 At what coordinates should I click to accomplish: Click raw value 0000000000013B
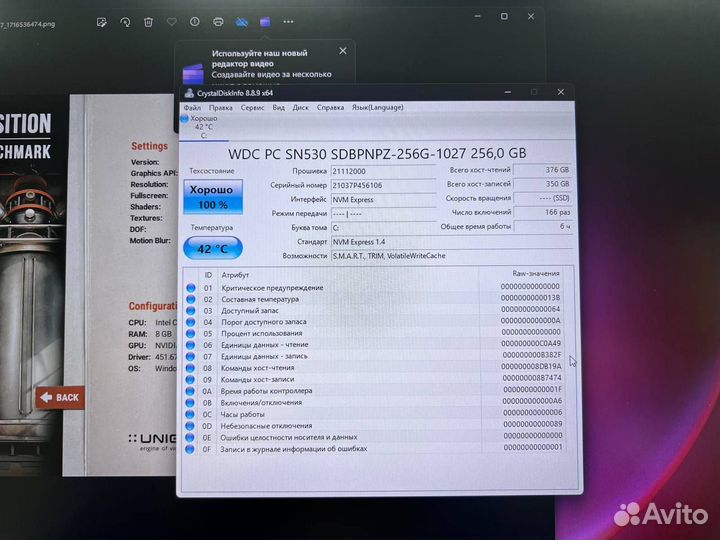(x=530, y=298)
